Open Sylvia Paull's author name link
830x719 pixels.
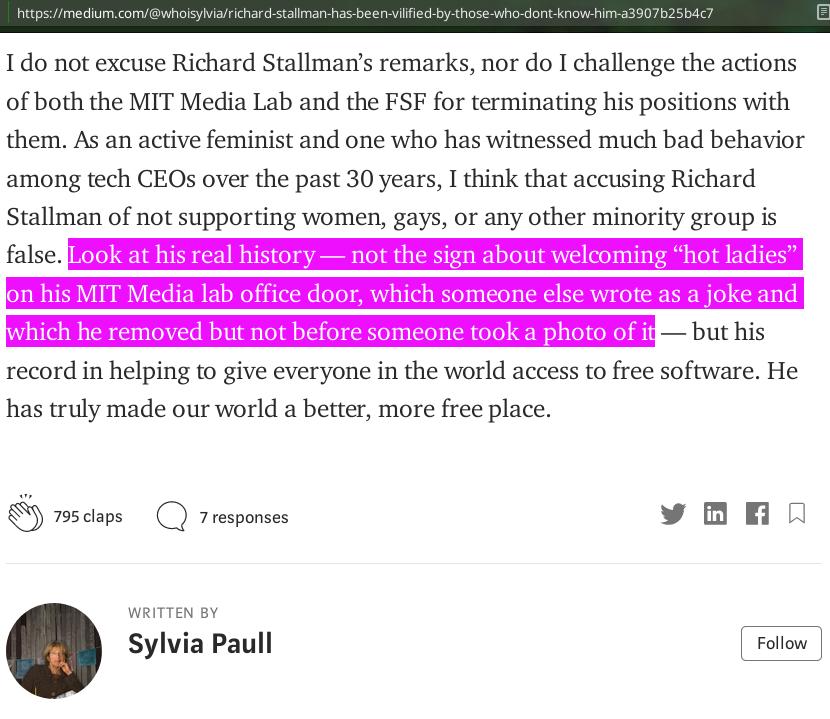tap(200, 644)
